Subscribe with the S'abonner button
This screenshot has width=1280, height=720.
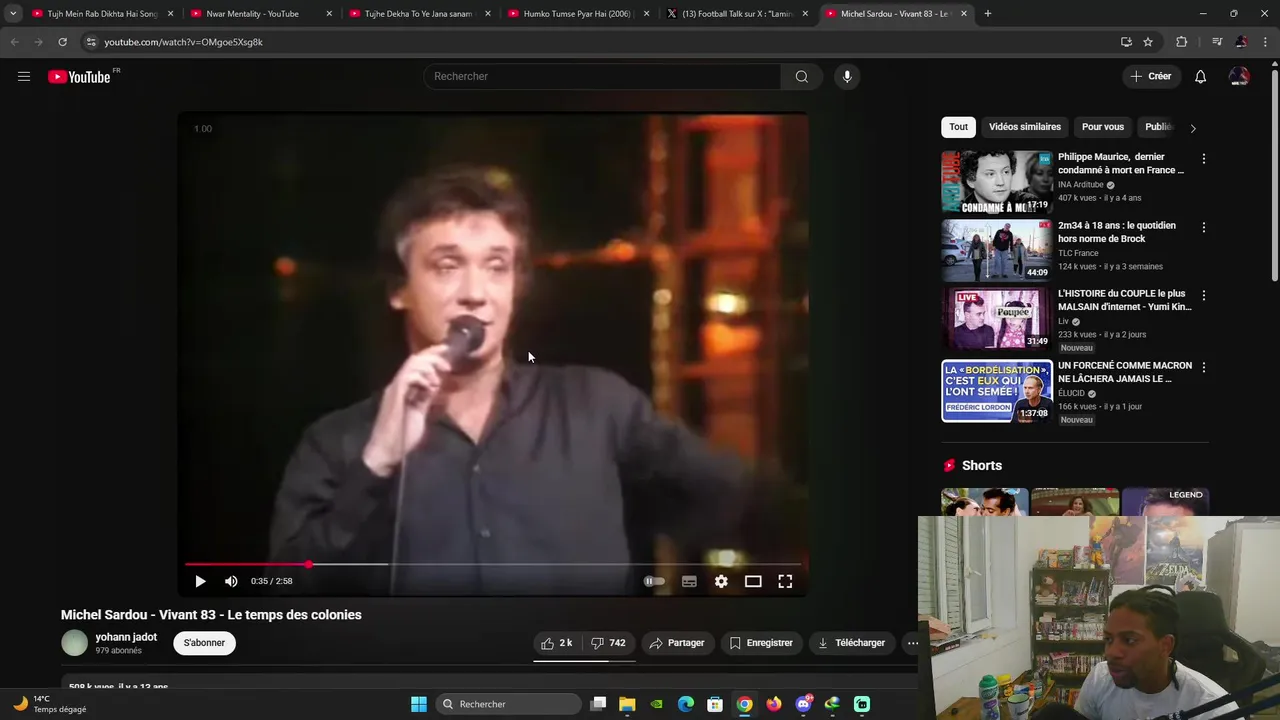coord(204,643)
